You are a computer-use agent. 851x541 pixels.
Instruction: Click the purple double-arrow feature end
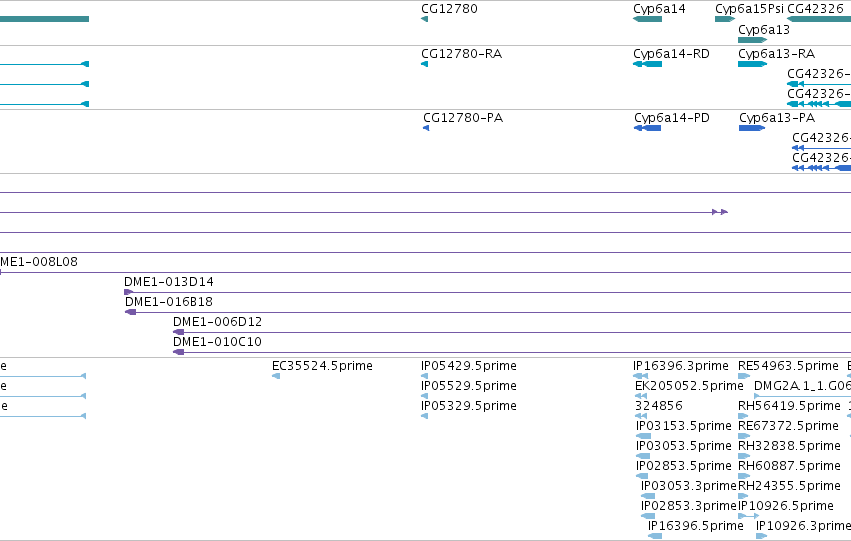coord(720,212)
